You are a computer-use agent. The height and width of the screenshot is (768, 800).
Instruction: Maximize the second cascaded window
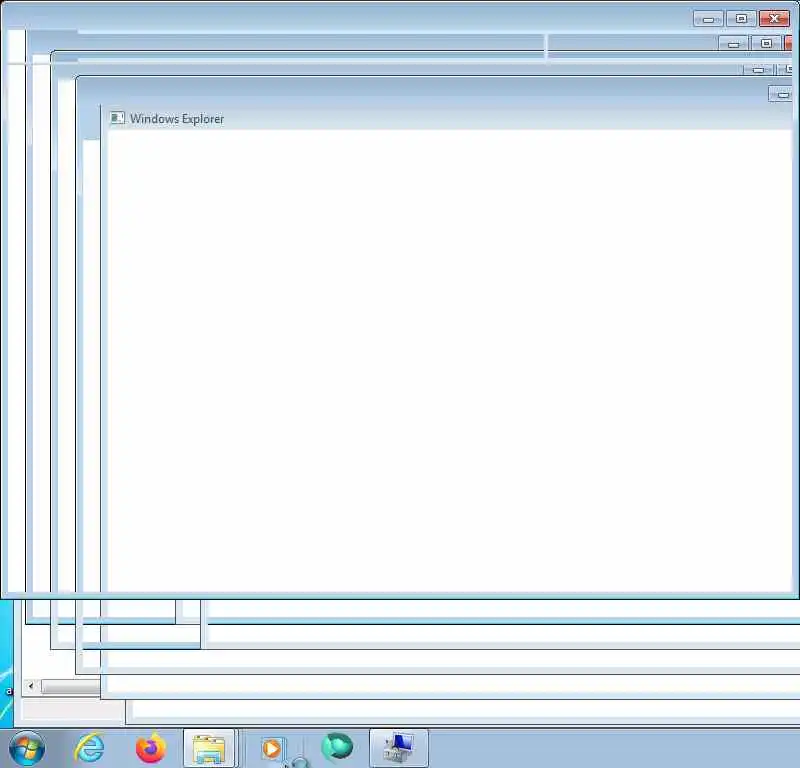click(766, 43)
